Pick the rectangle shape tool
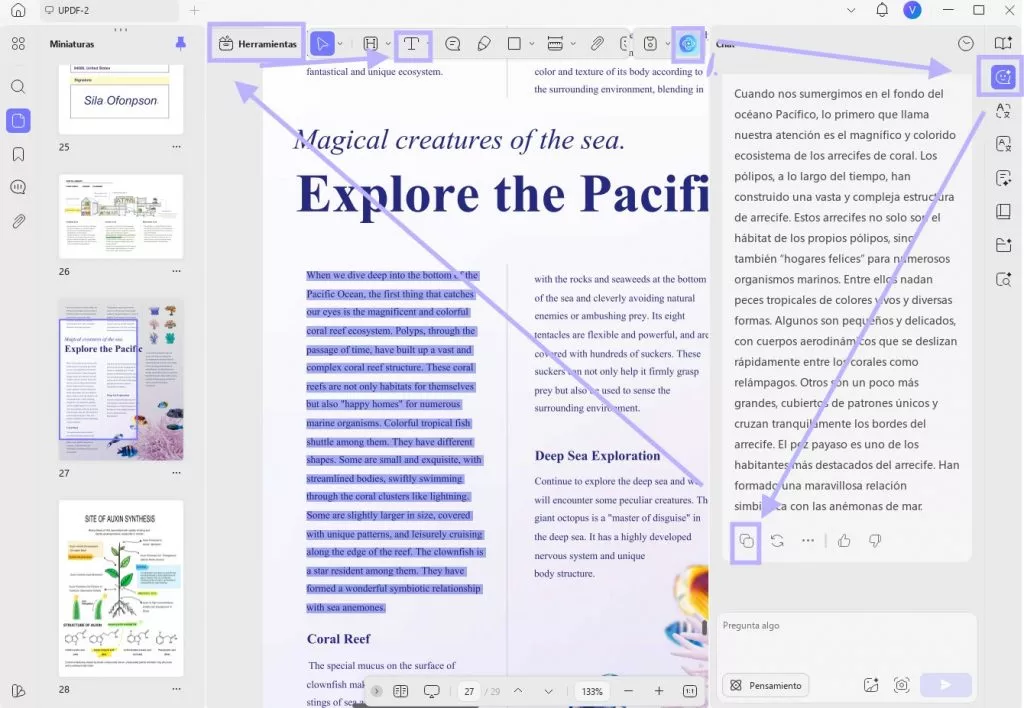Screen dimensions: 1024x708 coord(514,44)
